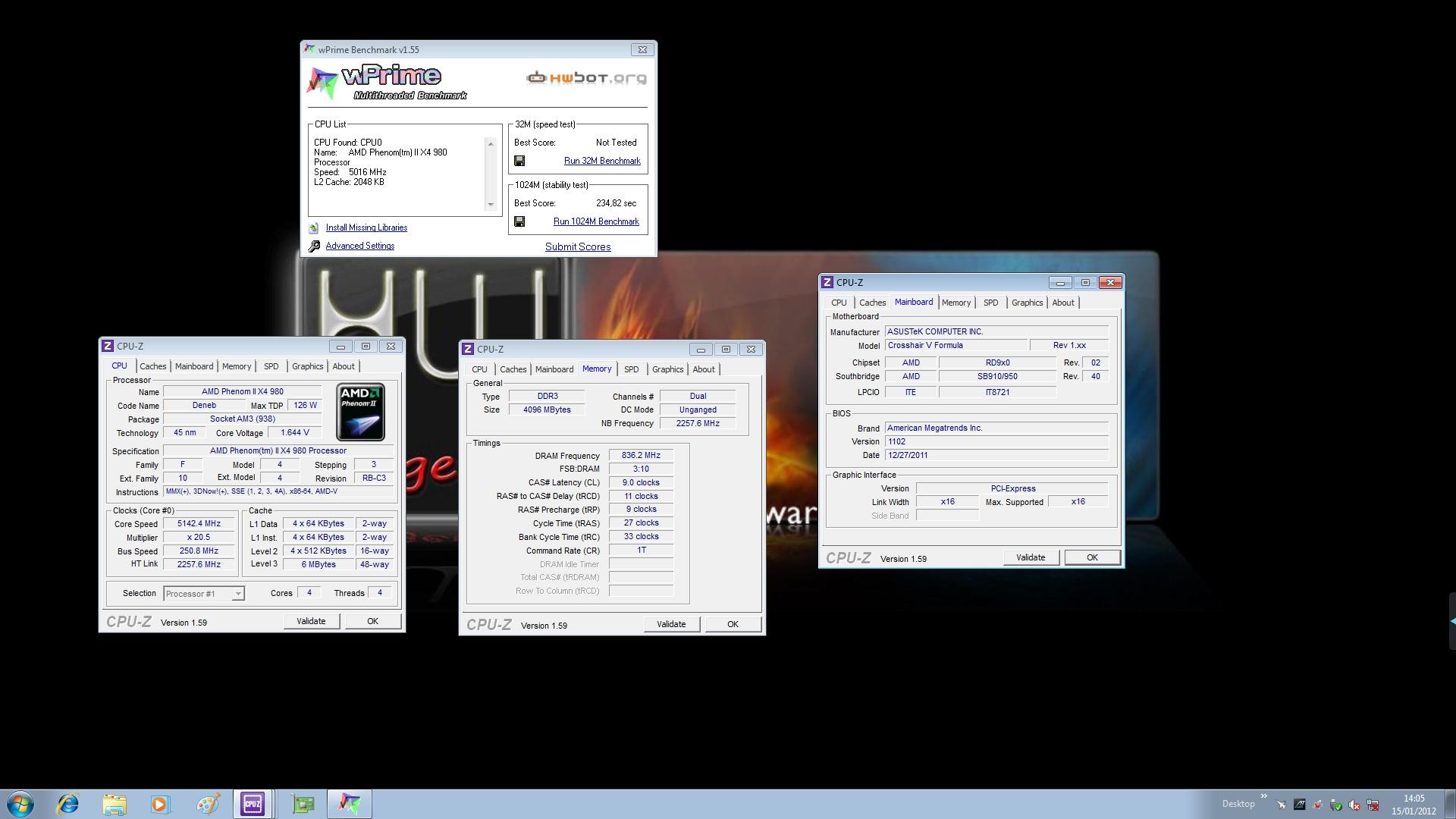Click the muted volume tray icon
Image resolution: width=1456 pixels, height=819 pixels.
point(1354,805)
